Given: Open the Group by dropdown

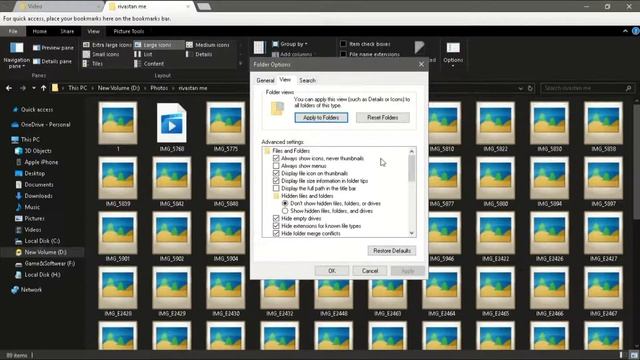Looking at the screenshot, I should (x=290, y=44).
